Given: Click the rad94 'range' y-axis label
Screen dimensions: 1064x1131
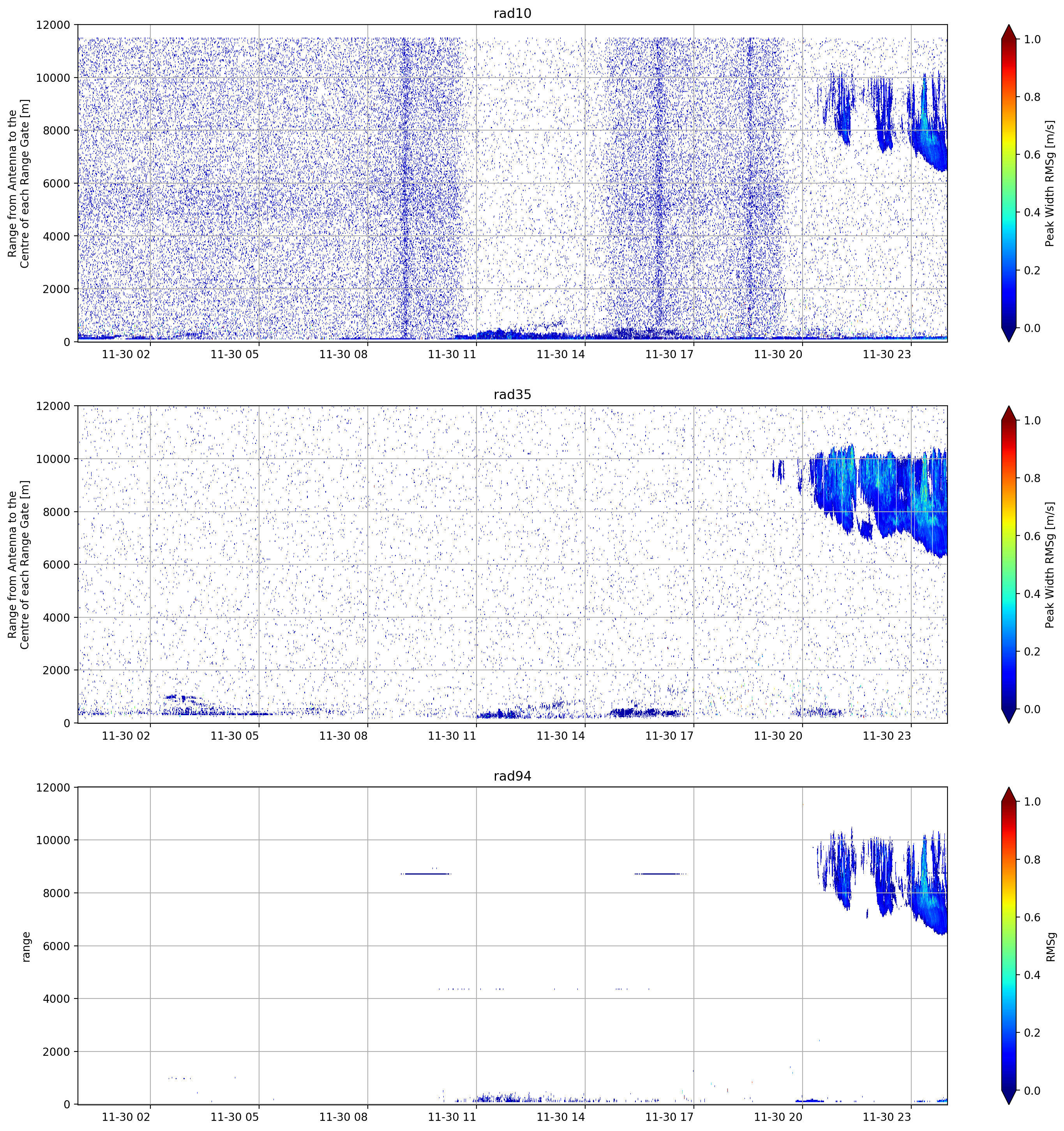Looking at the screenshot, I should (26, 947).
